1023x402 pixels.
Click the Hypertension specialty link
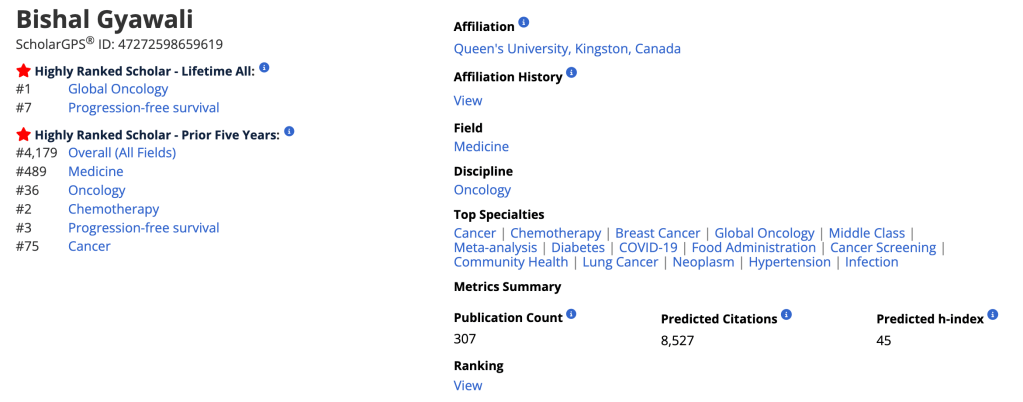789,262
